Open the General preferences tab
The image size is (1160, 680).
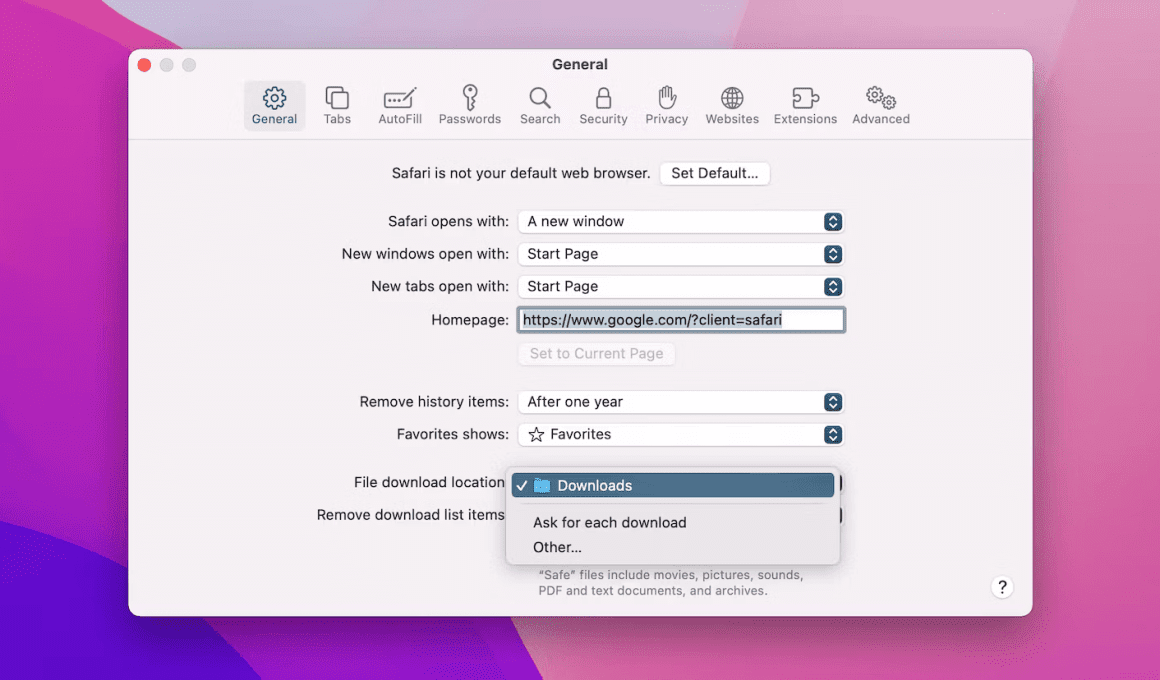[274, 106]
